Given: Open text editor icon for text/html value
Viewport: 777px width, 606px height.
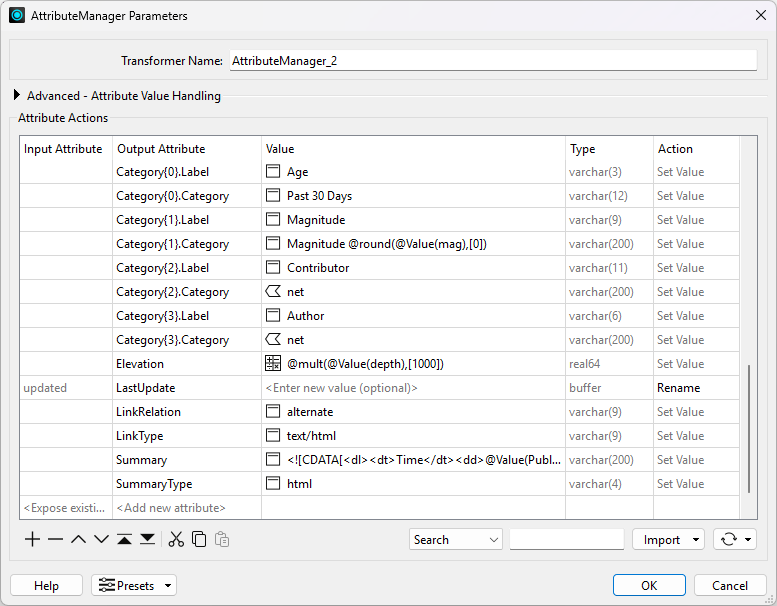Looking at the screenshot, I should tap(273, 435).
